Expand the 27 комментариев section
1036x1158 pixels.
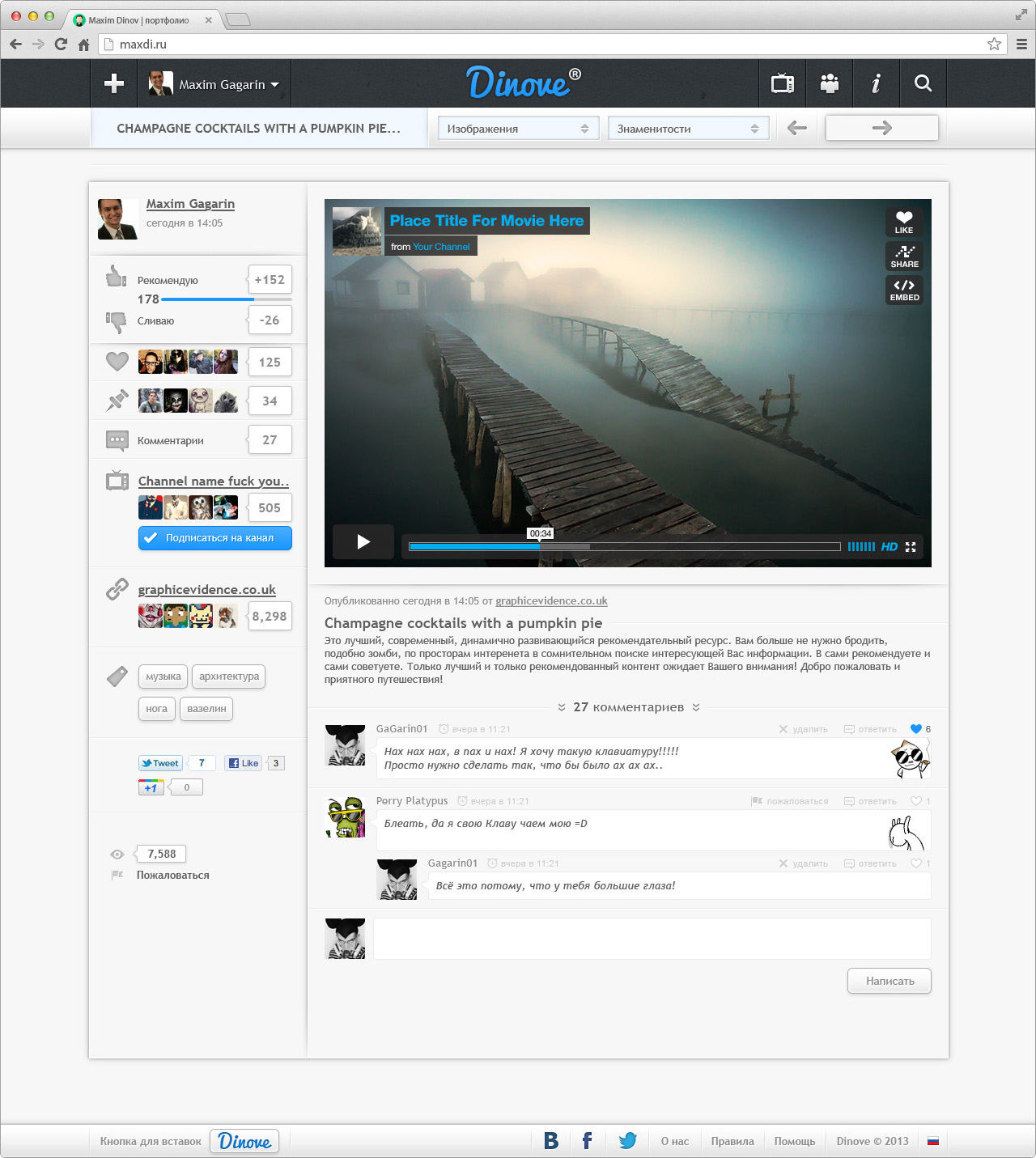coord(629,707)
